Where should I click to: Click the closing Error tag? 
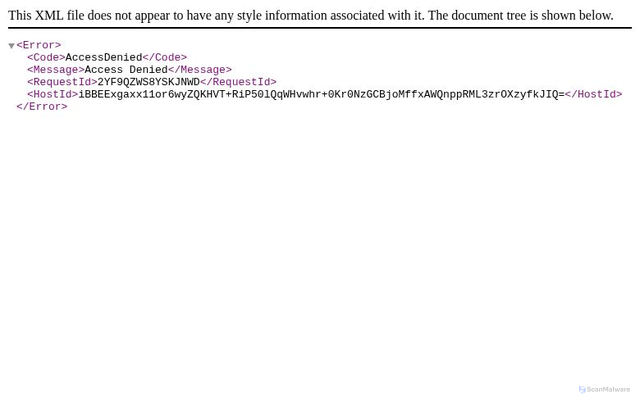pos(41,106)
